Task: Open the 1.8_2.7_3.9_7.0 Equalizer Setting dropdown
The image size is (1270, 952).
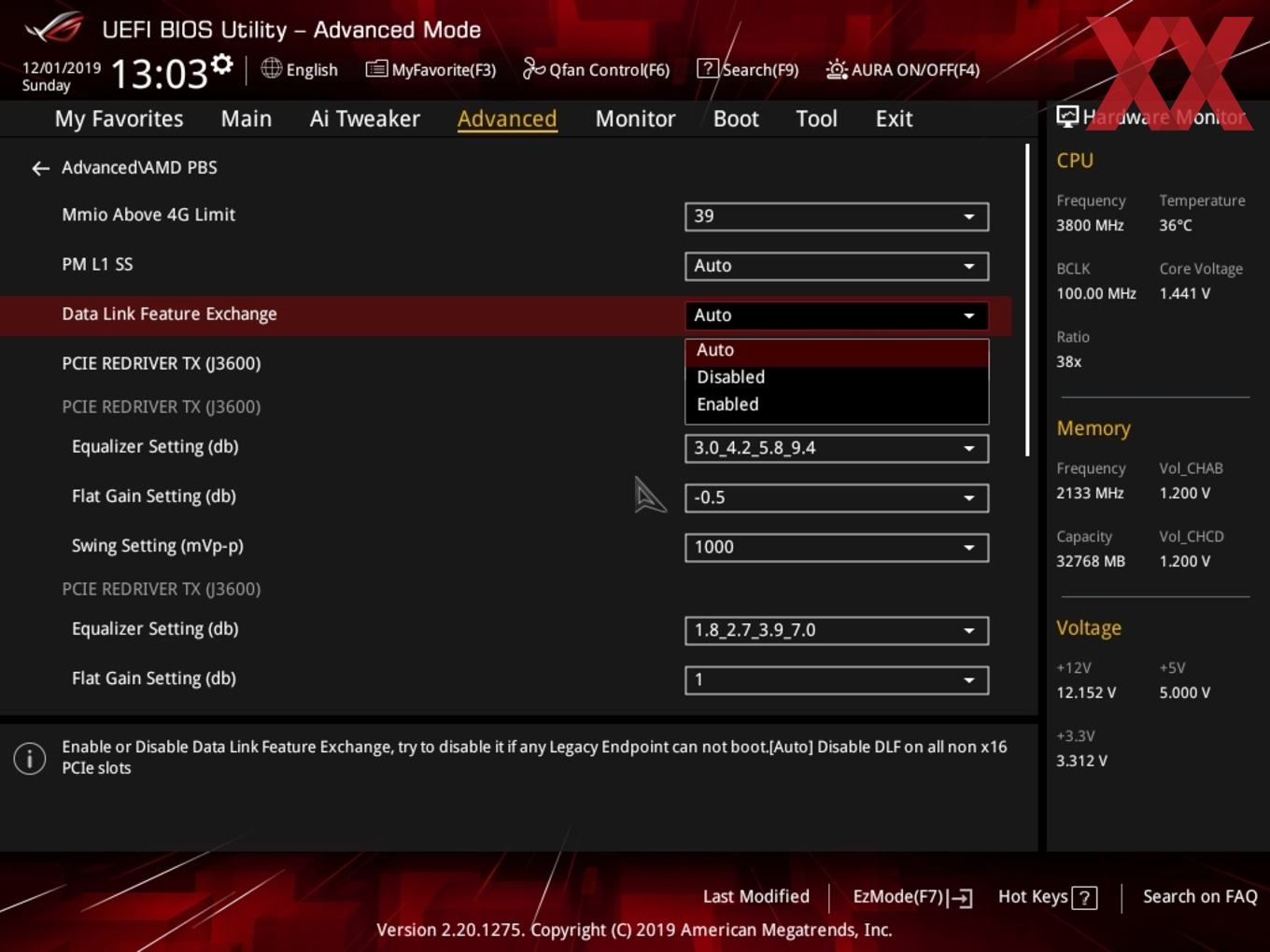Action: click(x=837, y=630)
